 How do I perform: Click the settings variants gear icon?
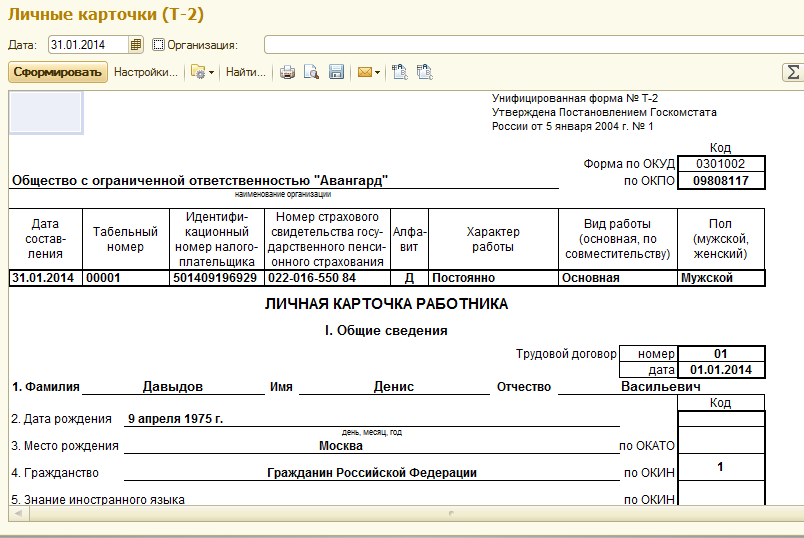click(x=197, y=72)
